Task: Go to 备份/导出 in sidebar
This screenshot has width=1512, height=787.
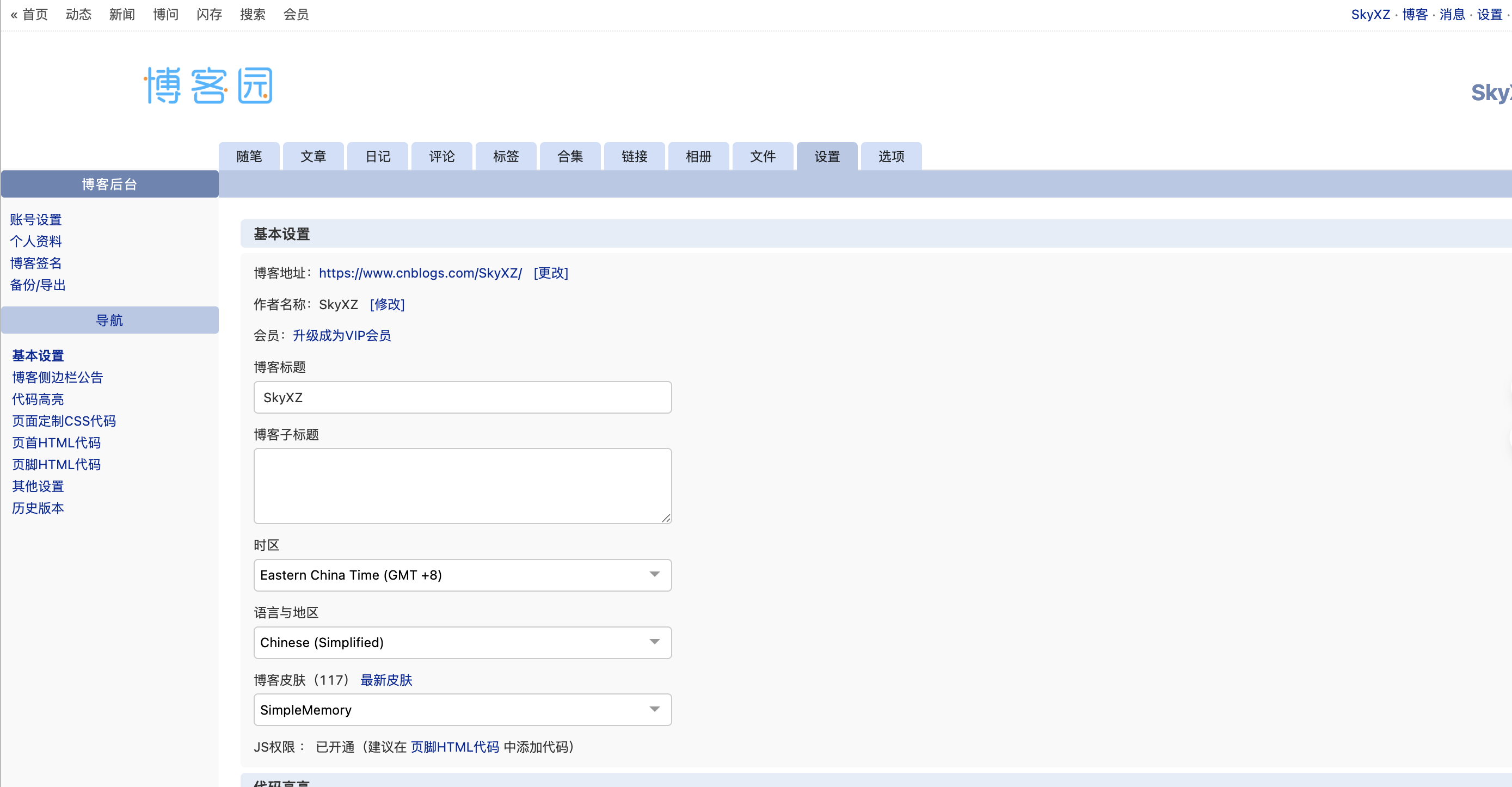Action: coord(38,285)
